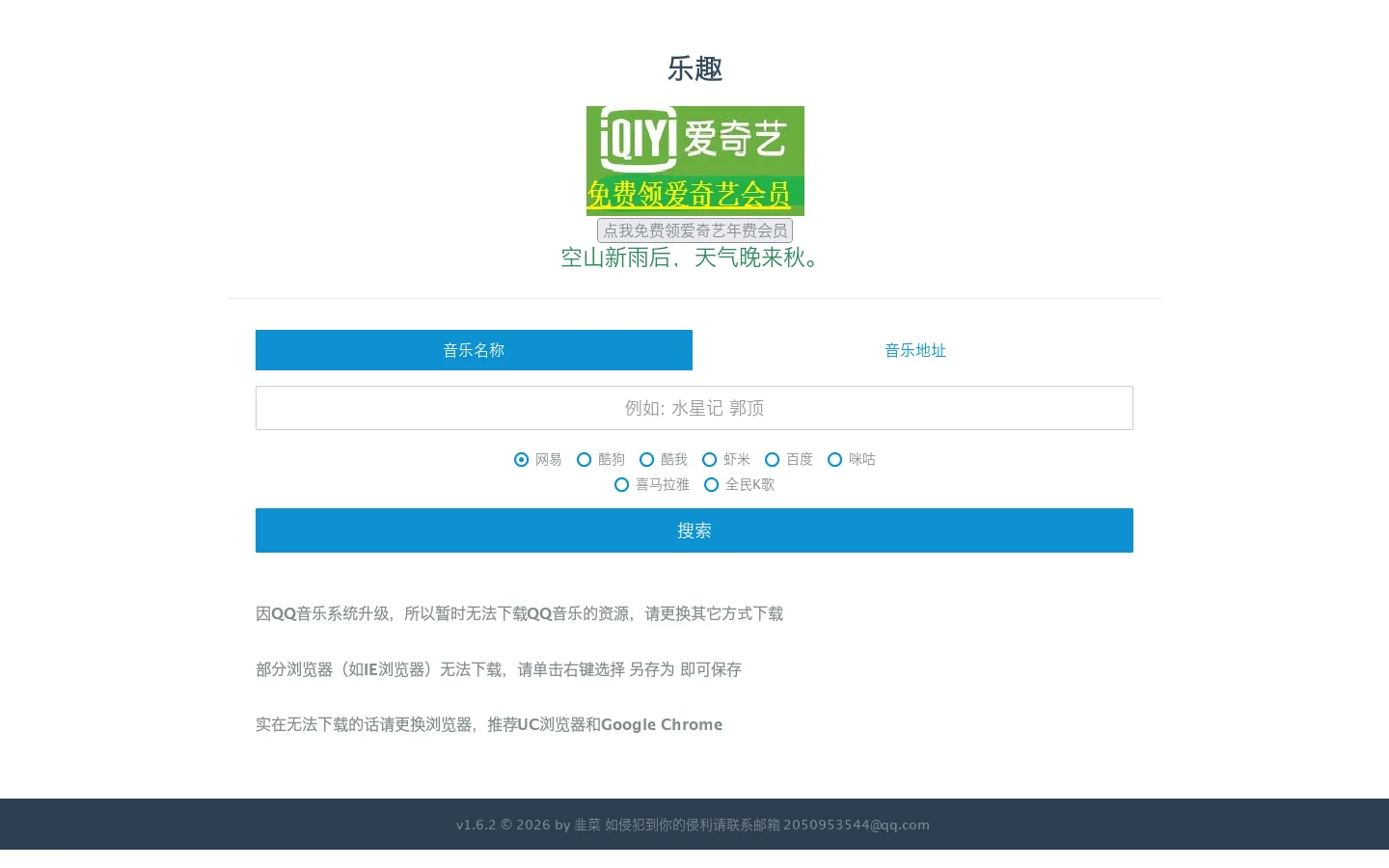This screenshot has width=1389, height=868.
Task: Click the email 2050953544@qq.com in the footer
Action: pos(857,825)
